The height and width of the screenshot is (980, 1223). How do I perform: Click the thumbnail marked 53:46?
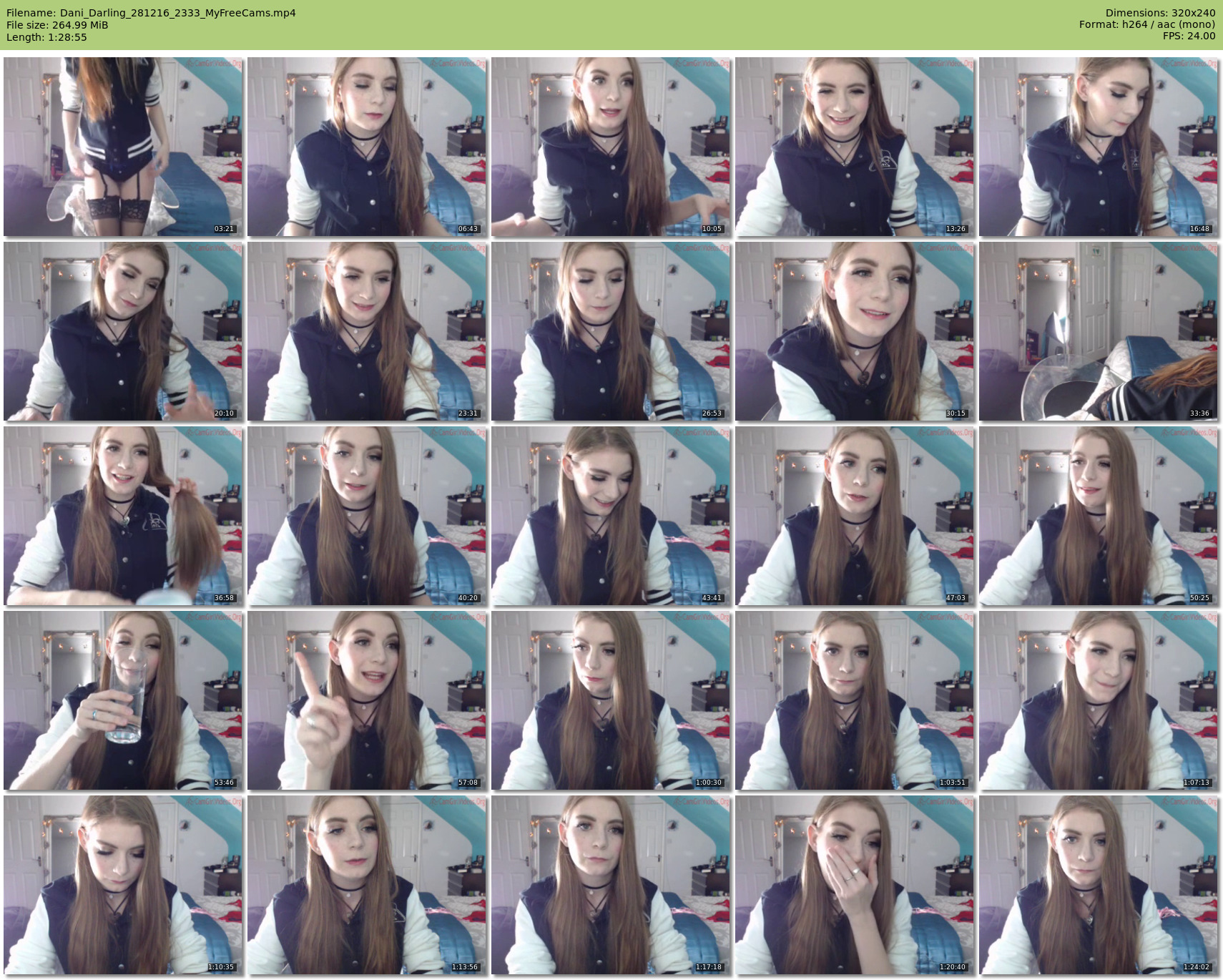pos(123,700)
